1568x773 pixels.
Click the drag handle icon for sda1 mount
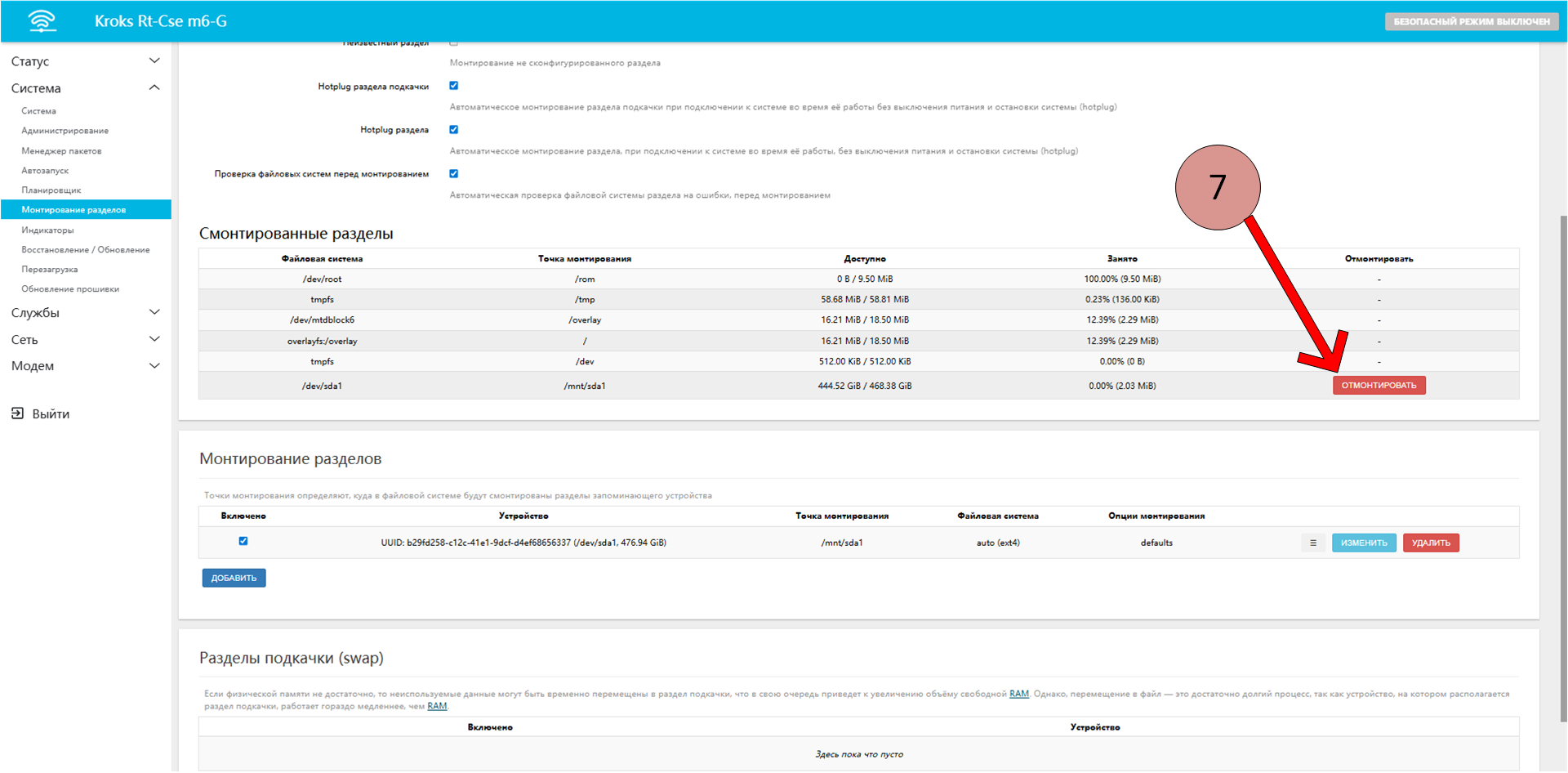[1313, 543]
